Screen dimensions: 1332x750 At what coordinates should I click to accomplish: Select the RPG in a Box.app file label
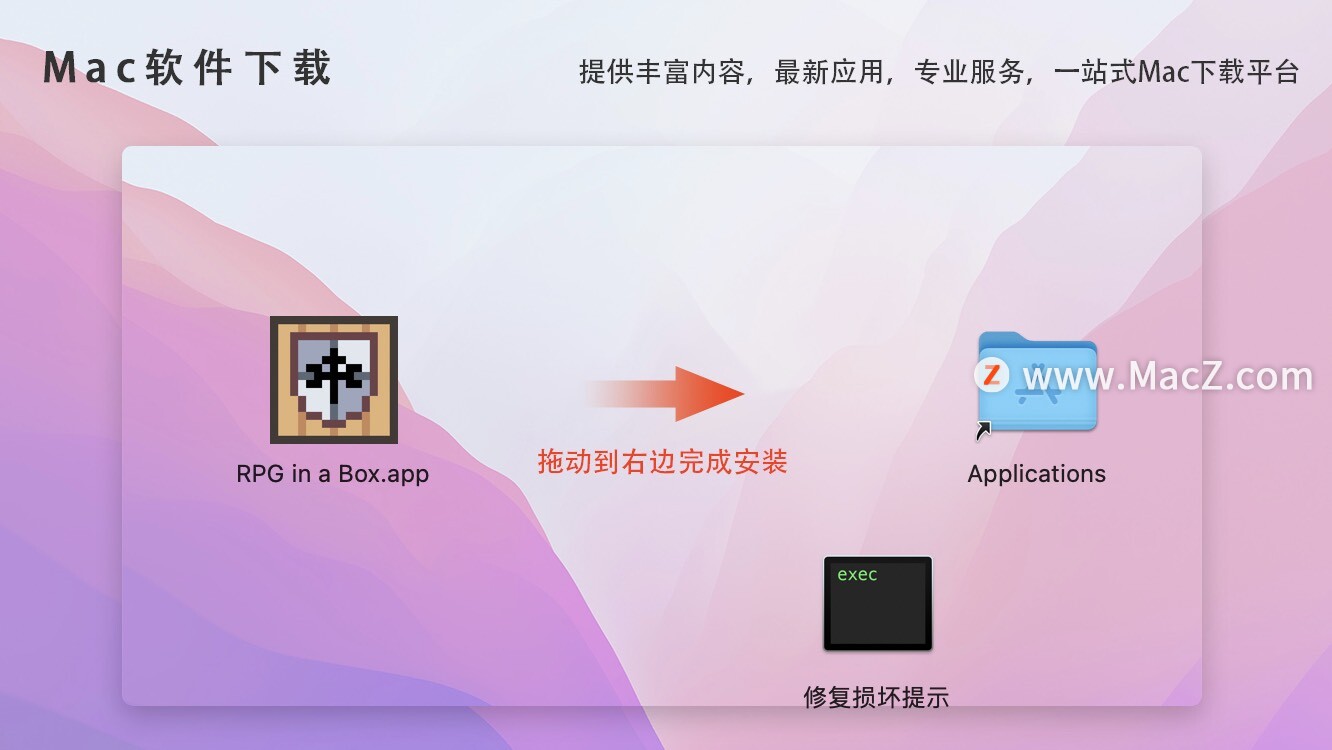pos(333,474)
